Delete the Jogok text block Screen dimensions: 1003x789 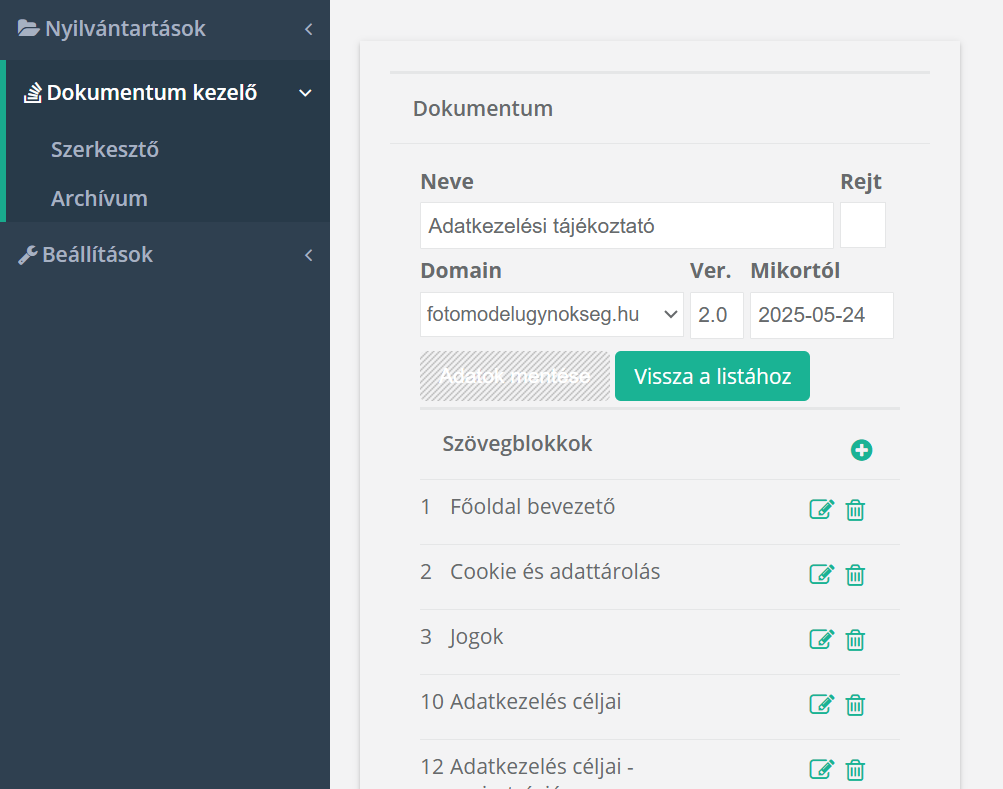coord(855,639)
